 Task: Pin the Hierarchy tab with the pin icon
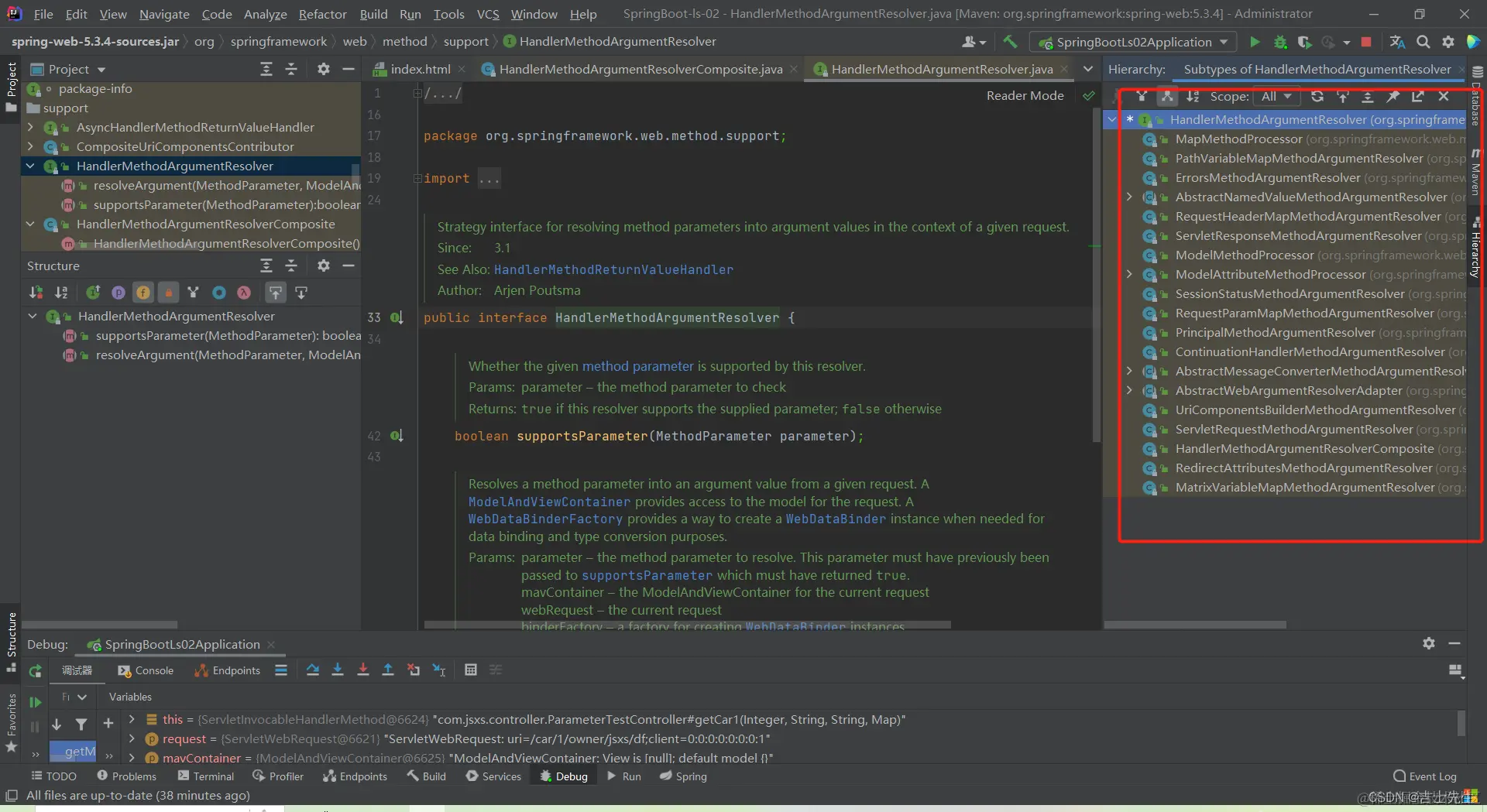click(1393, 96)
